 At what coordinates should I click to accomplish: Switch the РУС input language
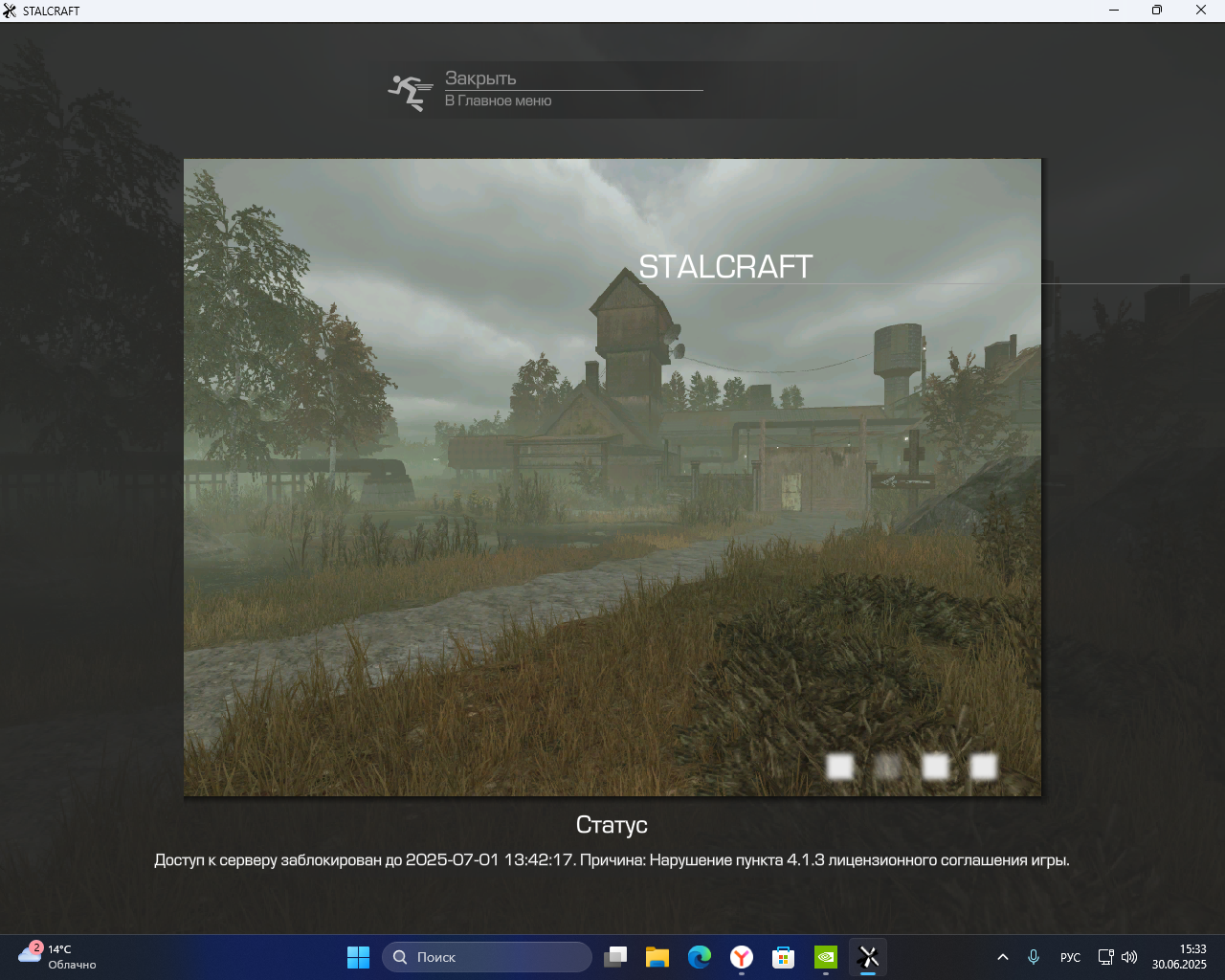1070,957
